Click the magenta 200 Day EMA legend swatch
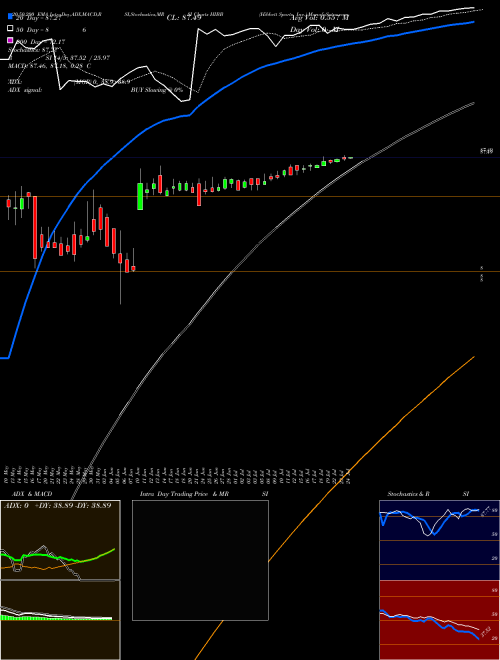The width and height of the screenshot is (500, 660). tap(10, 40)
